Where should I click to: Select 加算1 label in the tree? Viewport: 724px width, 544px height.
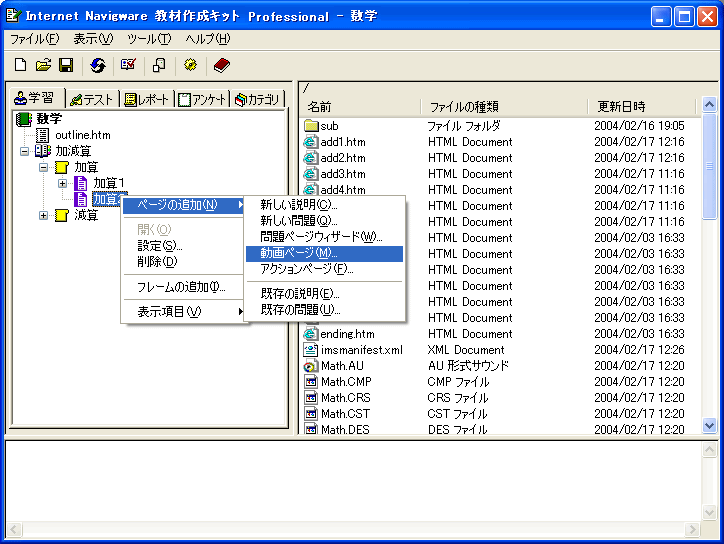(109, 183)
